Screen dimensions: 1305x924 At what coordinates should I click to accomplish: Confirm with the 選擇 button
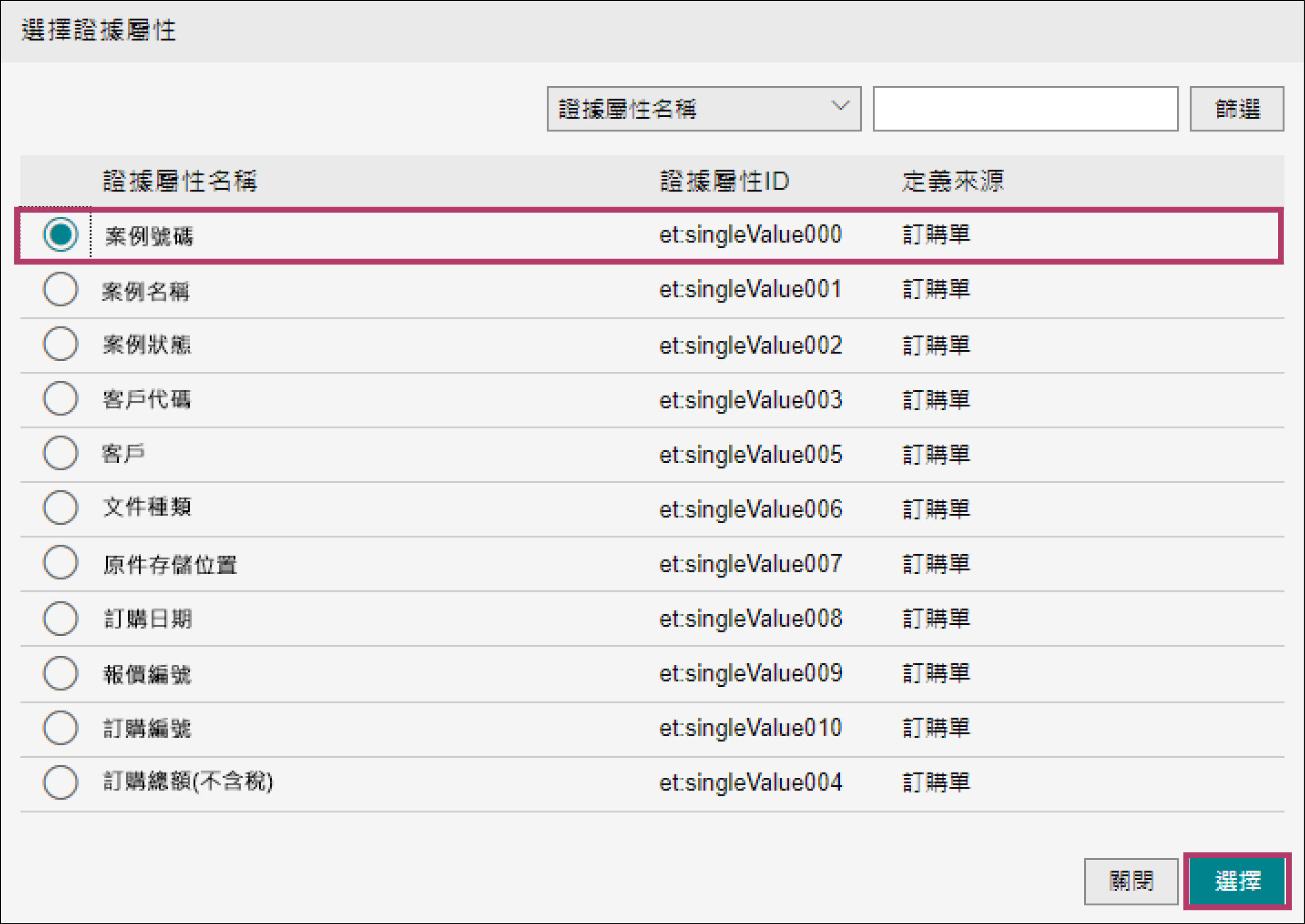coord(1237,881)
